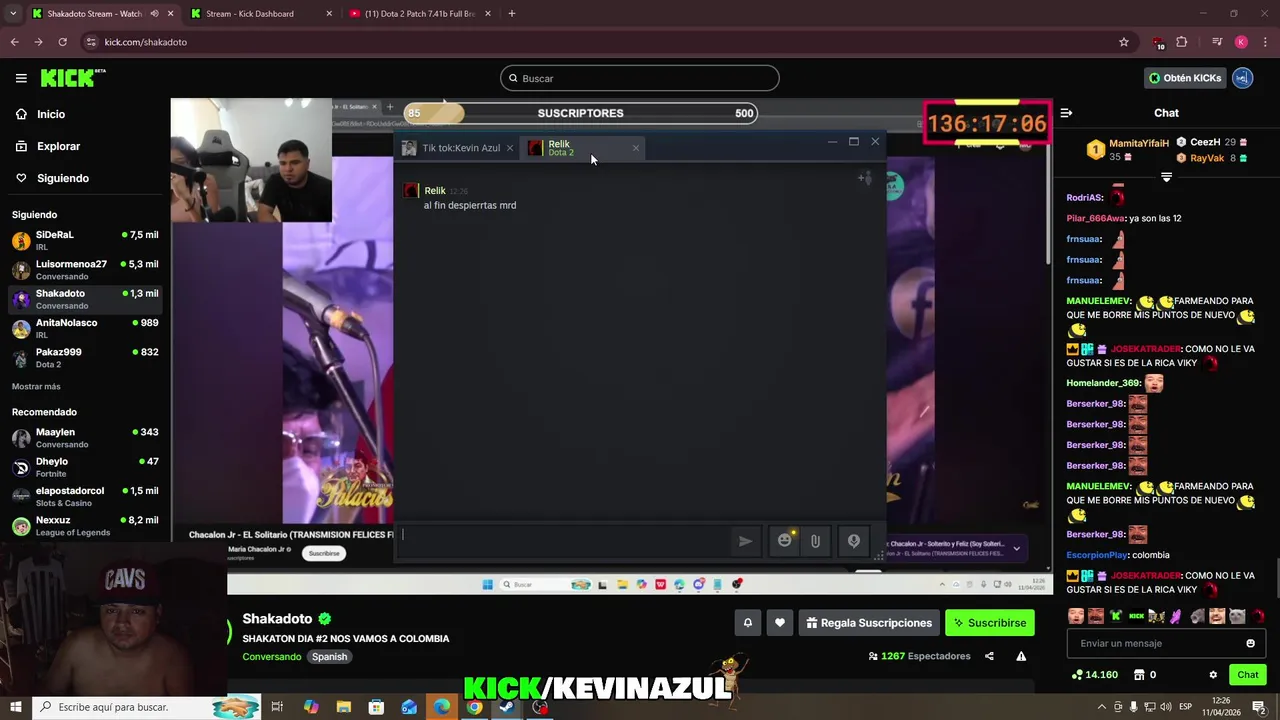Click the green Suscribirse button
Viewport: 1280px width, 720px height.
990,623
